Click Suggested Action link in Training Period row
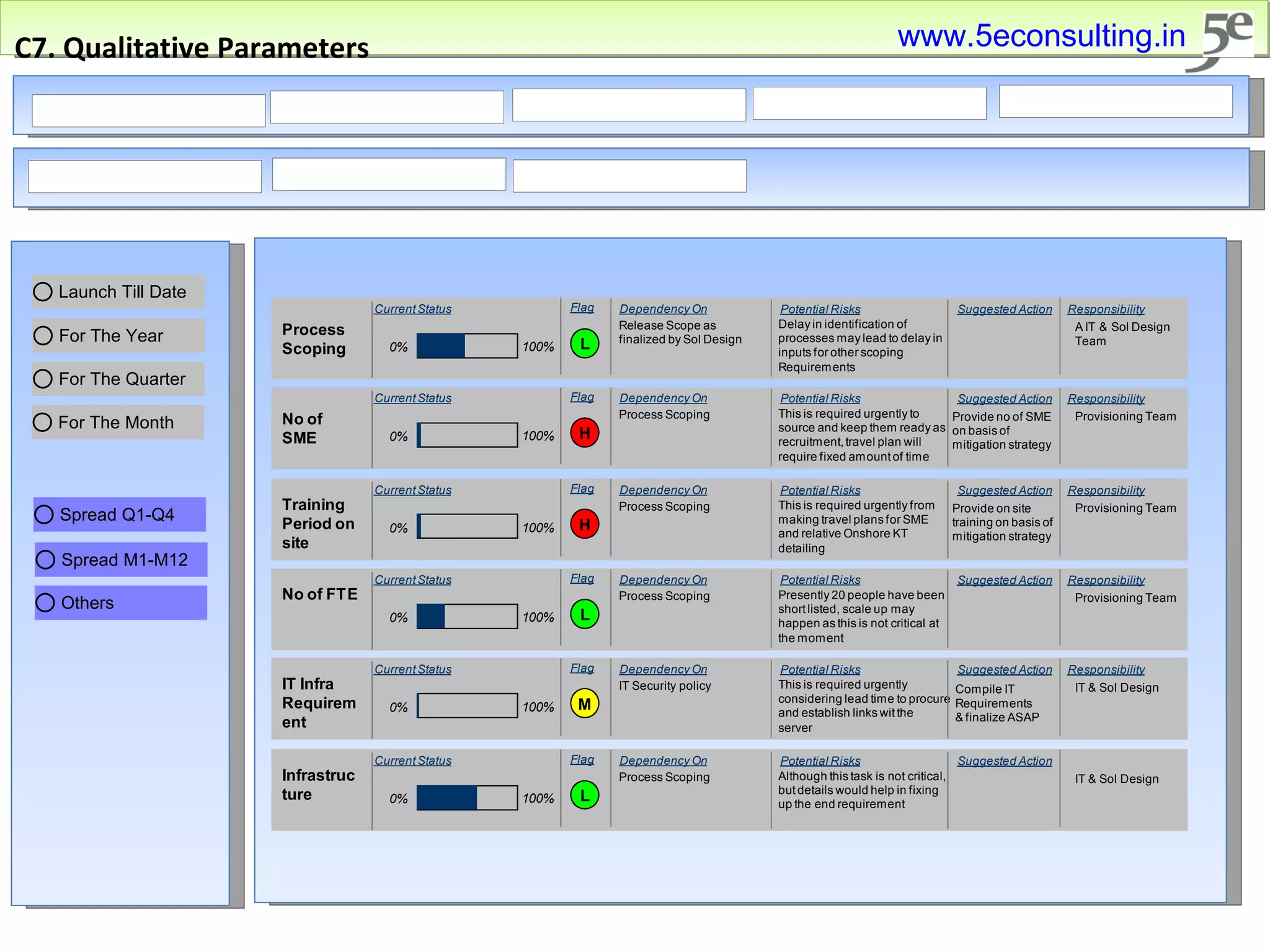The width and height of the screenshot is (1270, 952). tap(1005, 490)
